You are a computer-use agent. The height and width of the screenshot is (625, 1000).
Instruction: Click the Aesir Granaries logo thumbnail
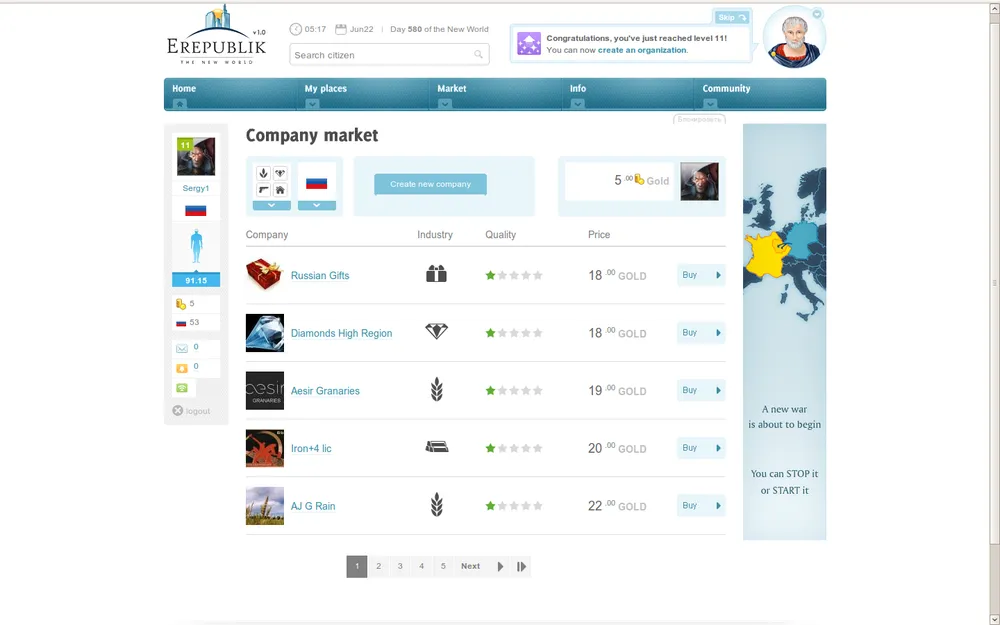[x=265, y=390]
